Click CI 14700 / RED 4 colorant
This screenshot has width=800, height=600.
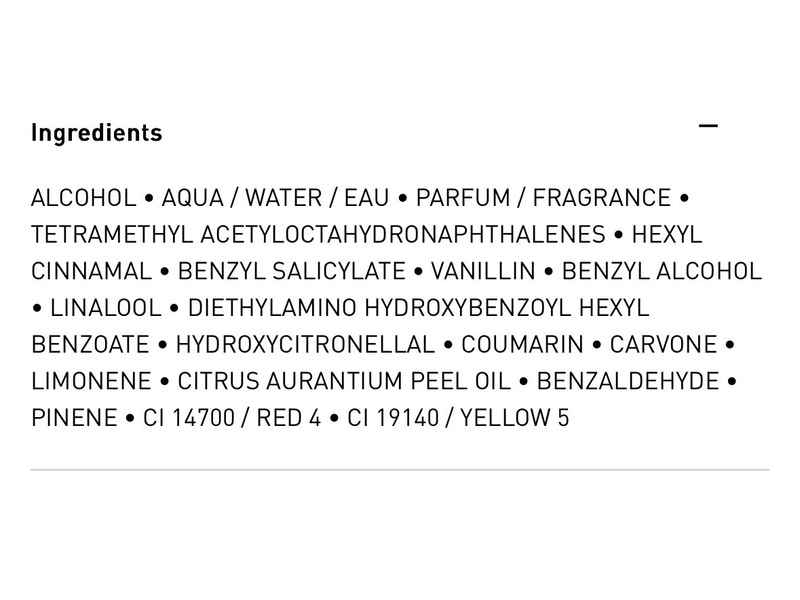click(x=232, y=418)
